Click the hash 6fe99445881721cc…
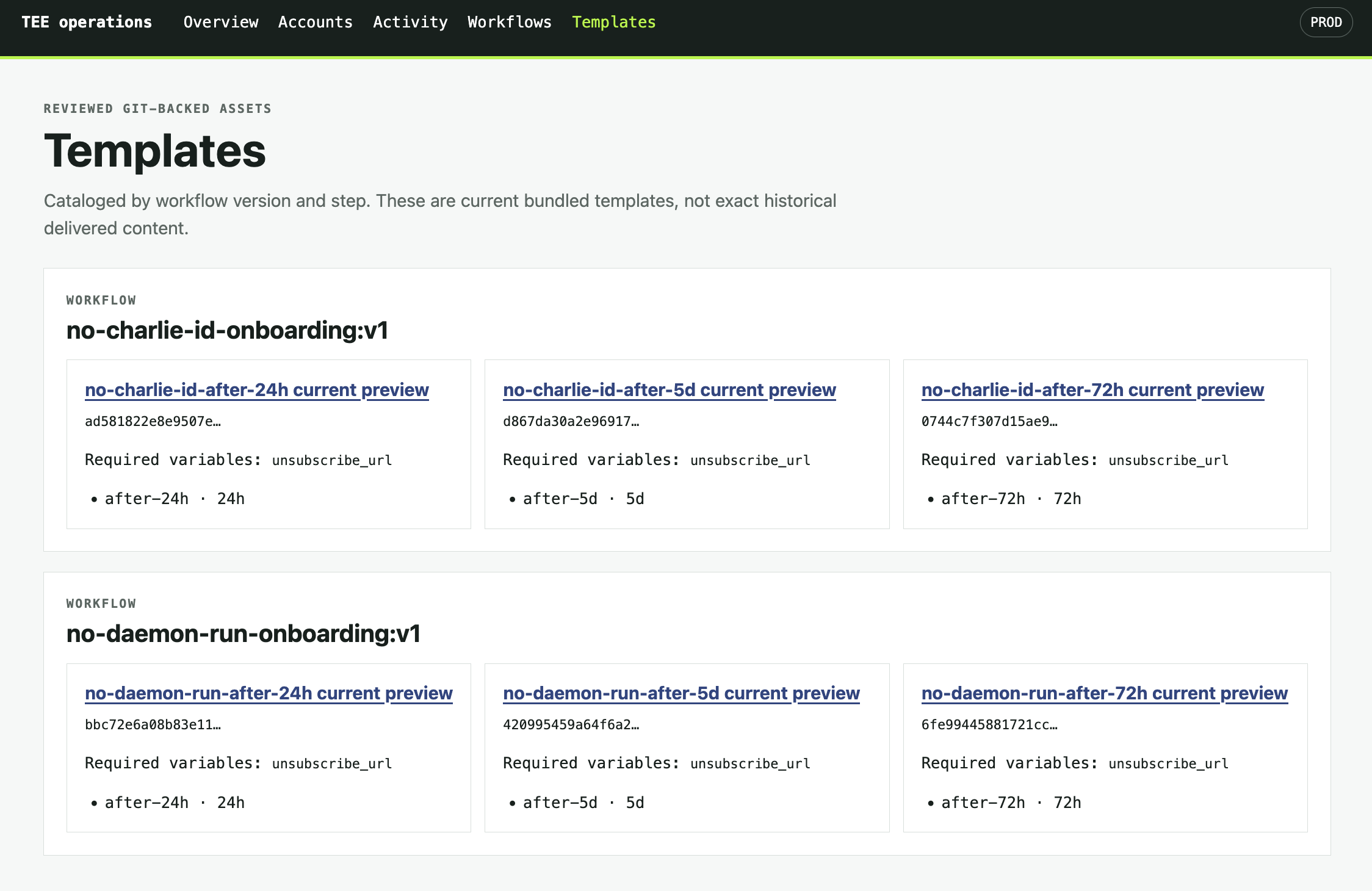This screenshot has width=1372, height=891. 989,724
